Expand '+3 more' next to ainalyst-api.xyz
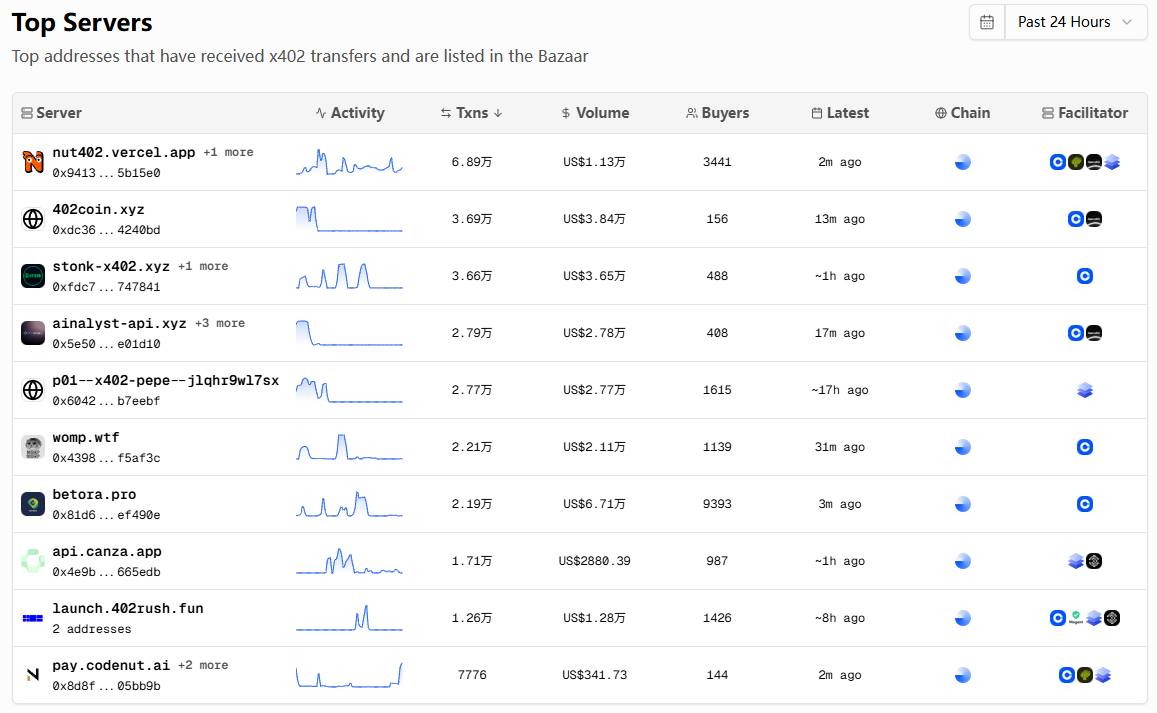 click(x=219, y=323)
